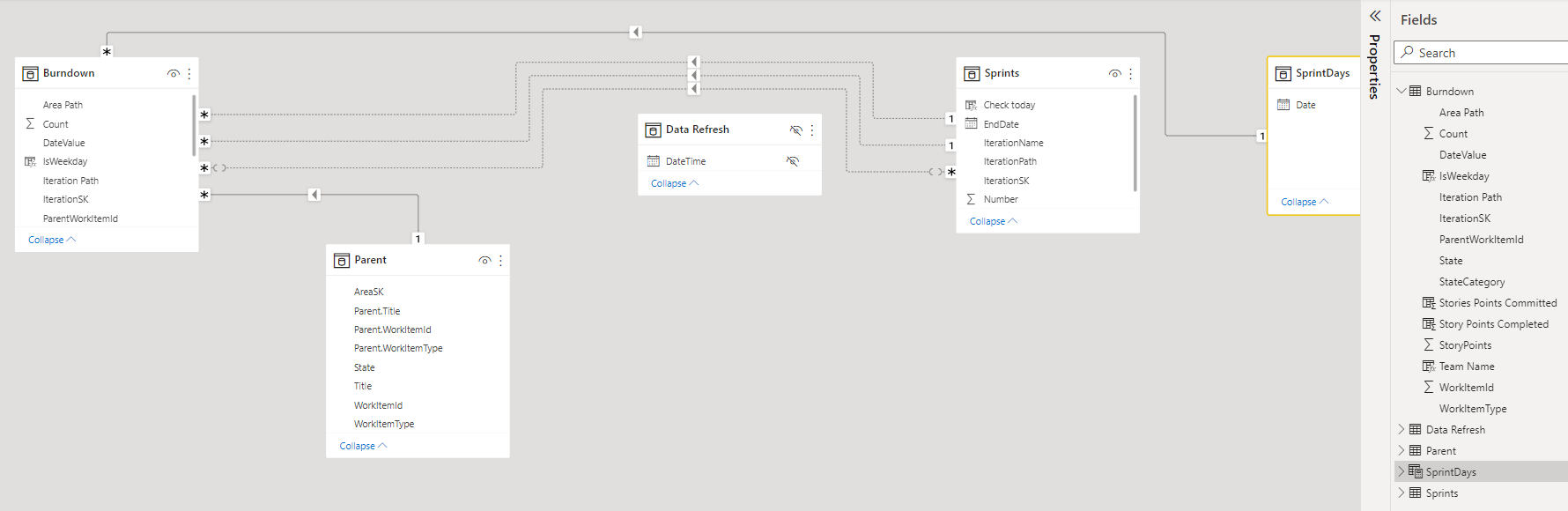Viewport: 1568px width, 511px height.
Task: Collapse the Burndown node in Fields list
Action: click(x=1402, y=91)
